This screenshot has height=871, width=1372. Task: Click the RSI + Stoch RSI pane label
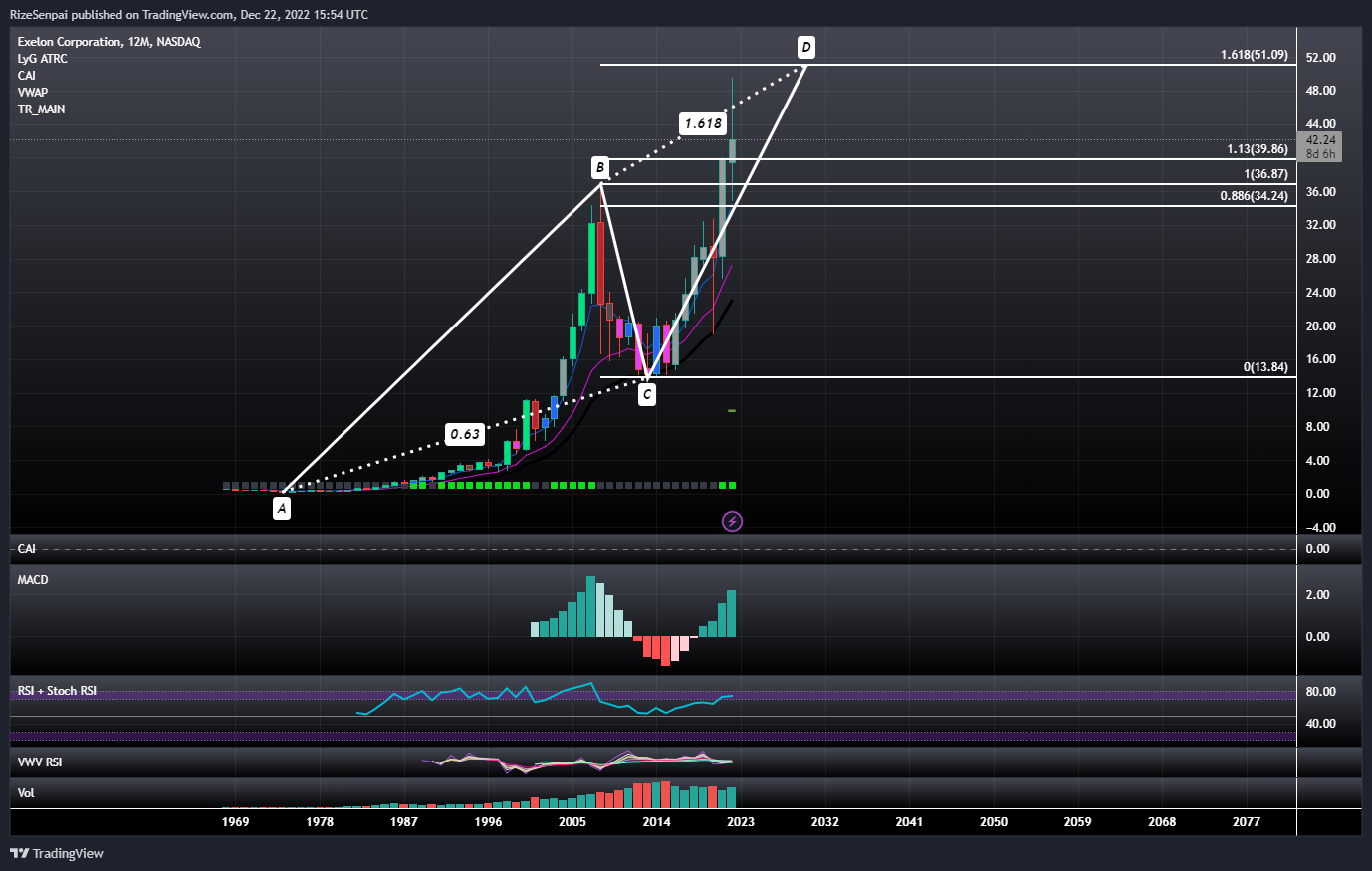(x=57, y=691)
